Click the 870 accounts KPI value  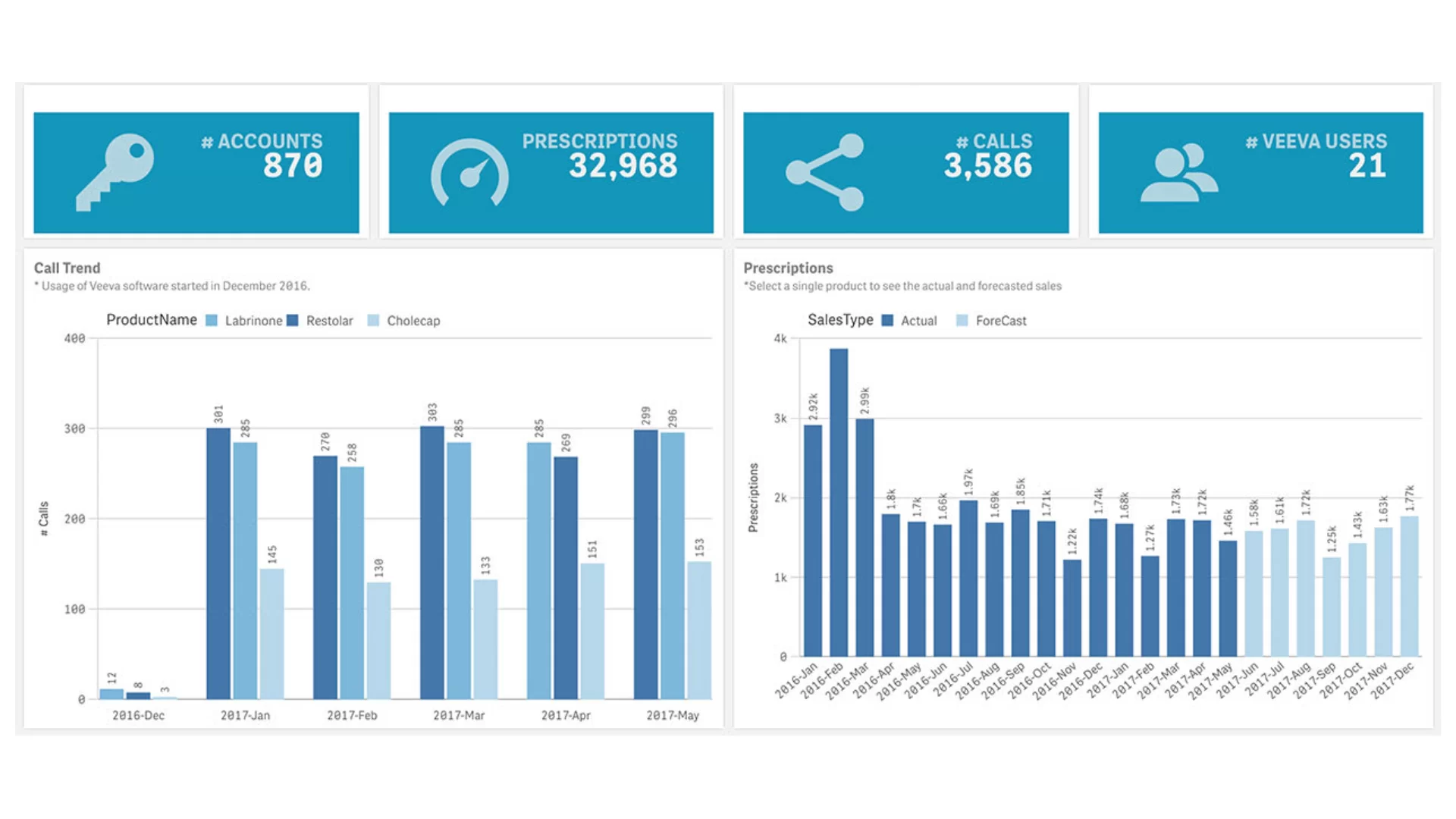[x=293, y=165]
